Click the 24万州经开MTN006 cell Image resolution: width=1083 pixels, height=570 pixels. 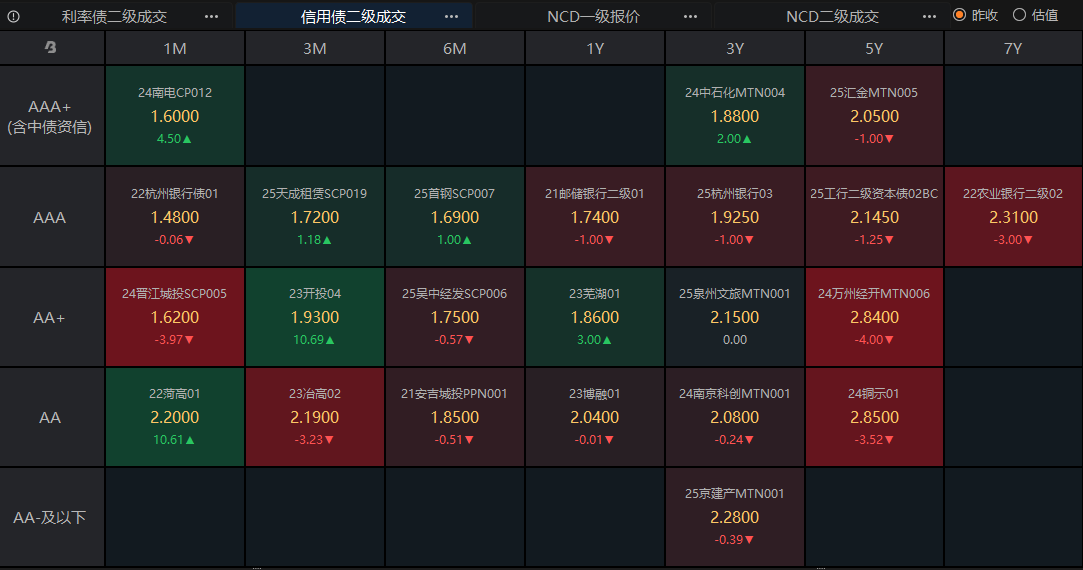(874, 317)
